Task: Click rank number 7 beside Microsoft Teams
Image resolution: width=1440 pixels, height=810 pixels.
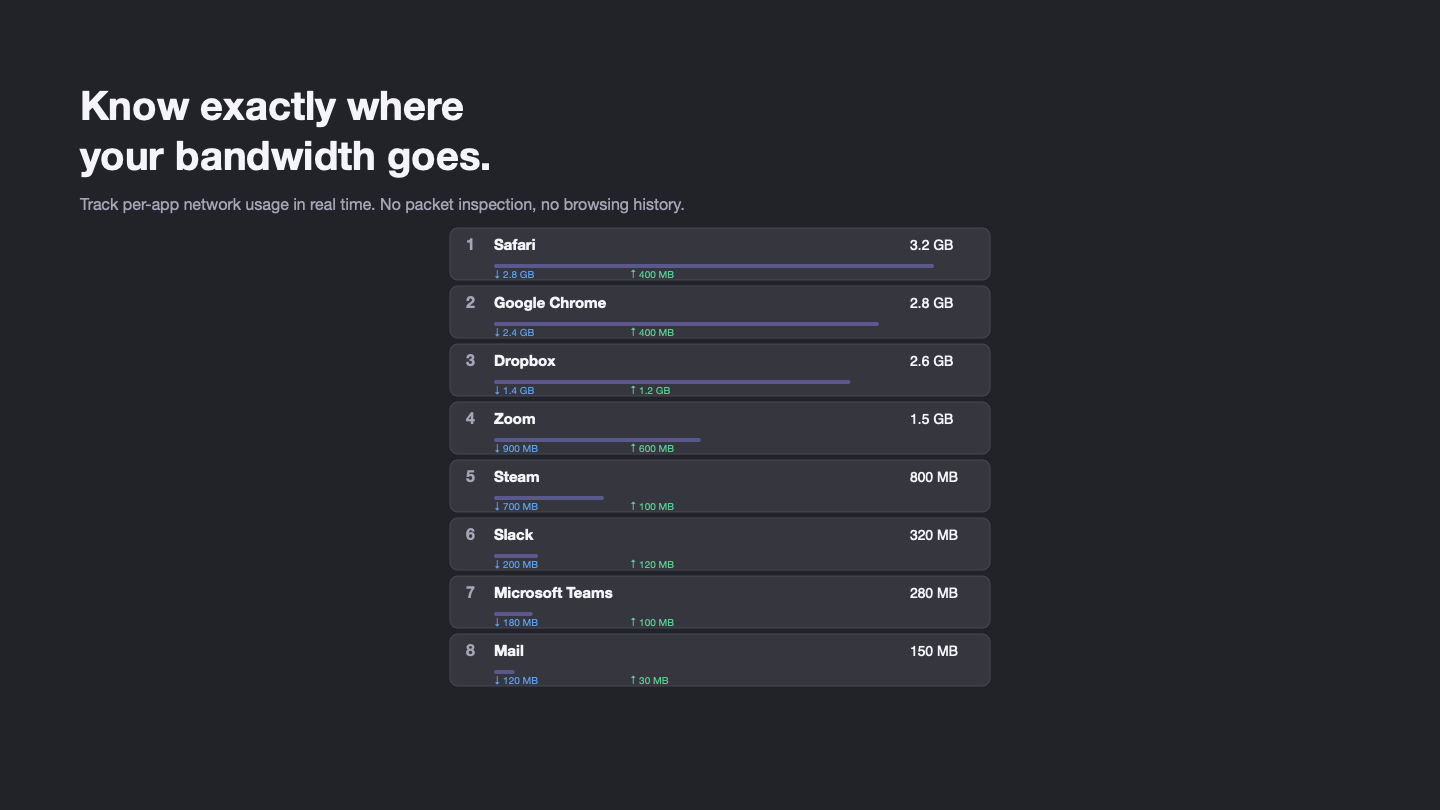Action: tap(470, 593)
